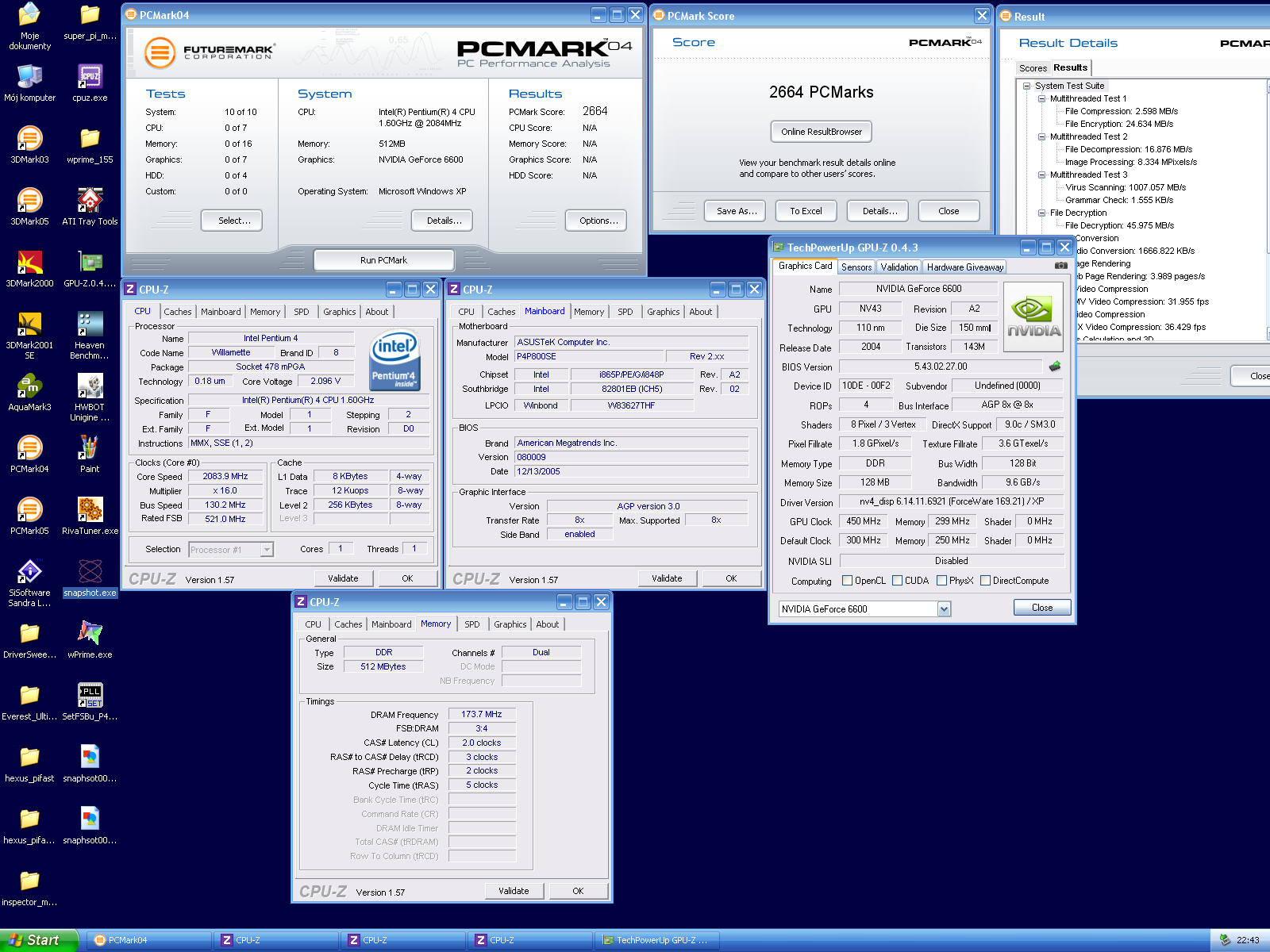Click Validate in the Memory CPU-Z window
This screenshot has width=1270, height=952.
click(x=514, y=891)
